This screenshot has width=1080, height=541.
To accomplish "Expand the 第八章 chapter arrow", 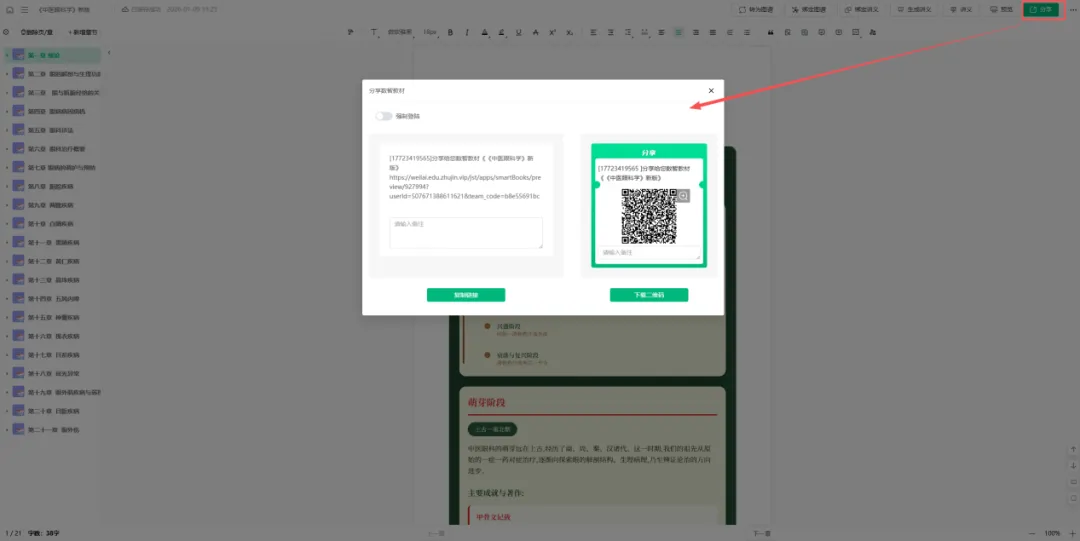I will [x=7, y=187].
